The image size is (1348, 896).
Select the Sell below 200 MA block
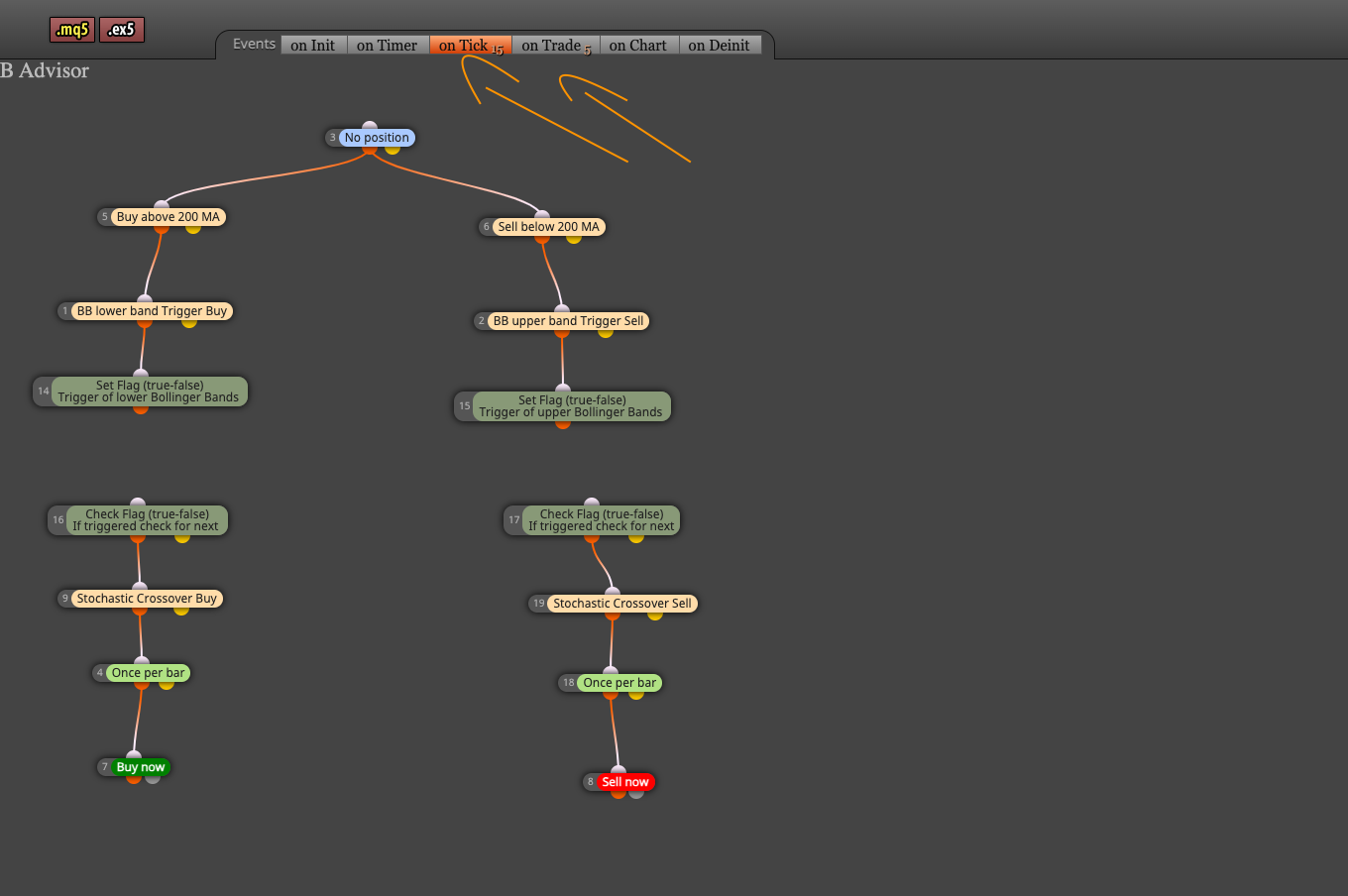[549, 227]
